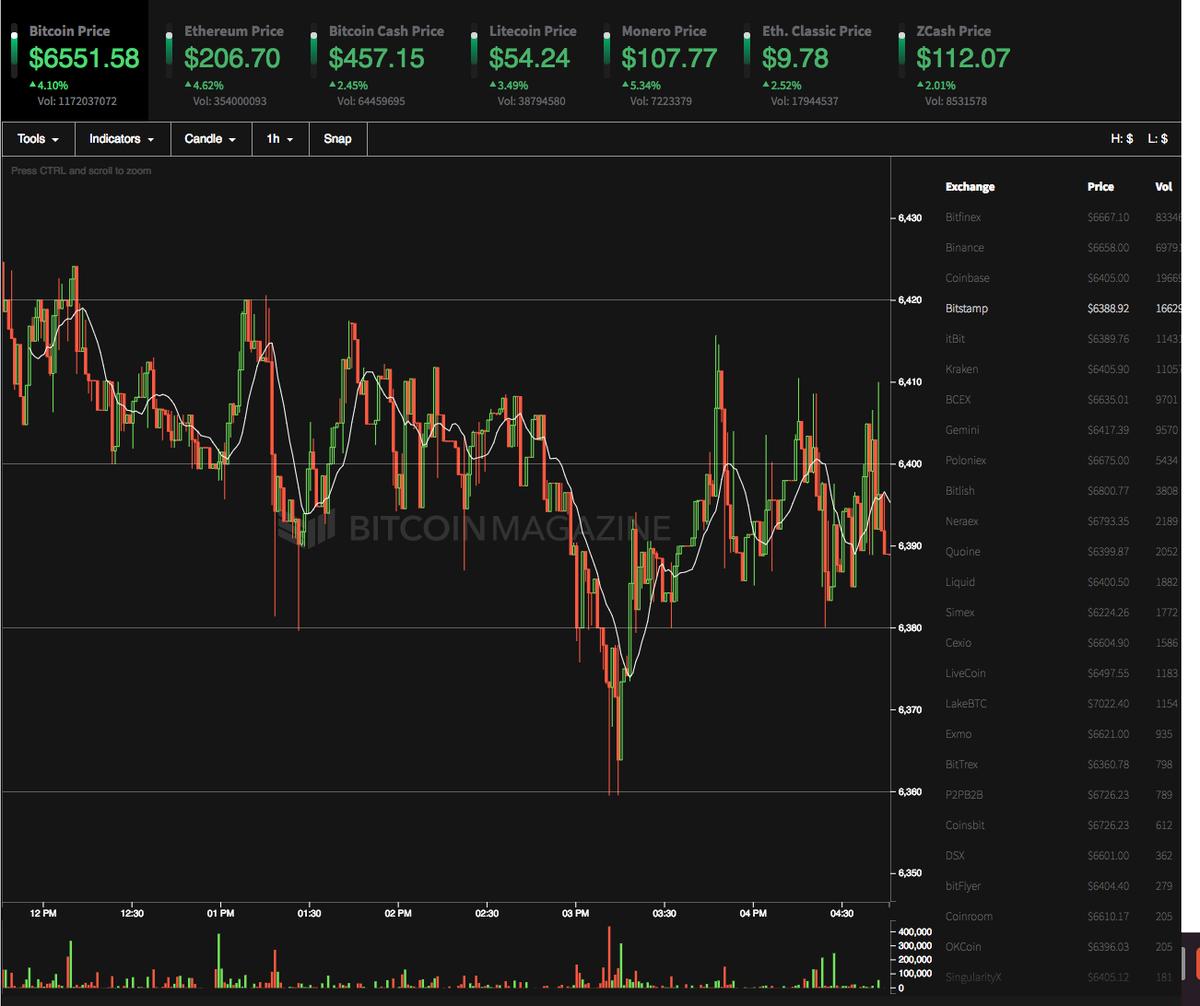Expand the Indicators dropdown
This screenshot has height=1006, width=1200.
pyautogui.click(x=122, y=139)
